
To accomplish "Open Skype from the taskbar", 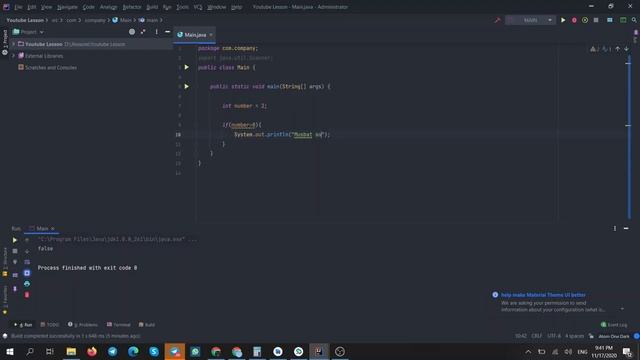I will [x=154, y=351].
